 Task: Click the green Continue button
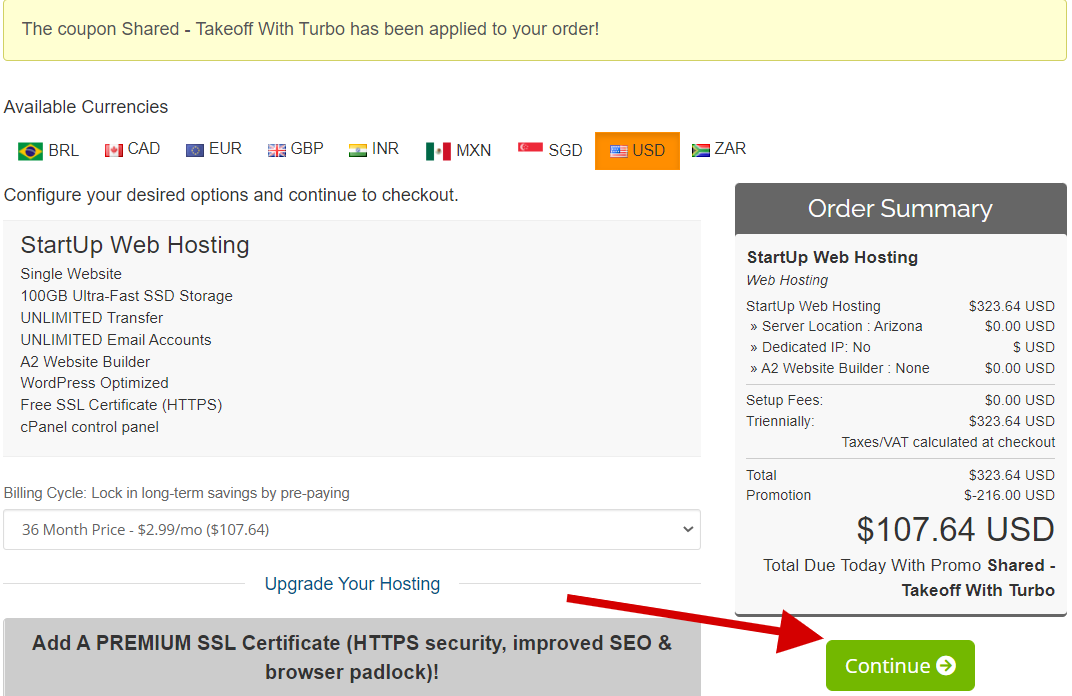(900, 665)
